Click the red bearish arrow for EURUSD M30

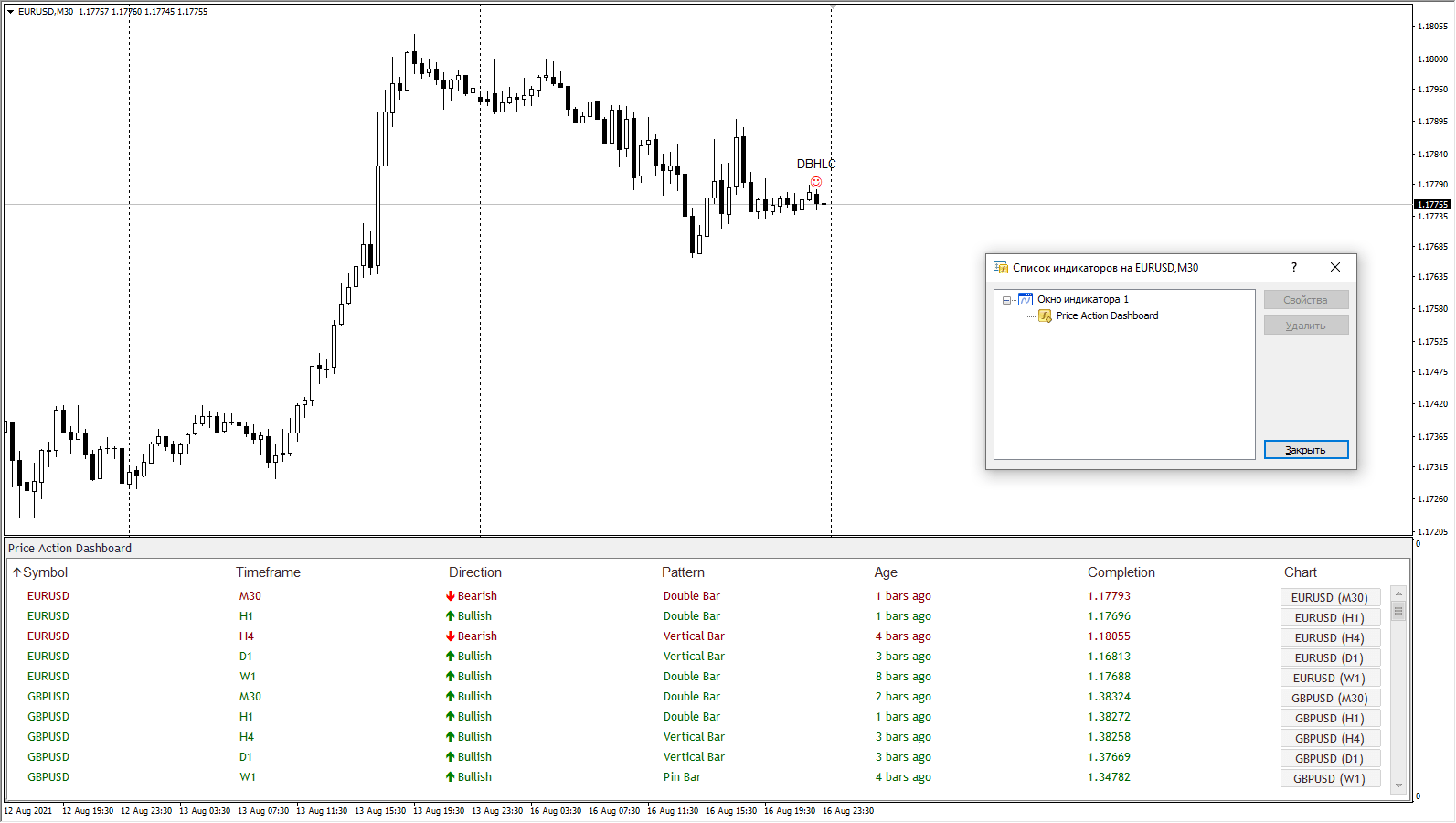pyautogui.click(x=451, y=596)
